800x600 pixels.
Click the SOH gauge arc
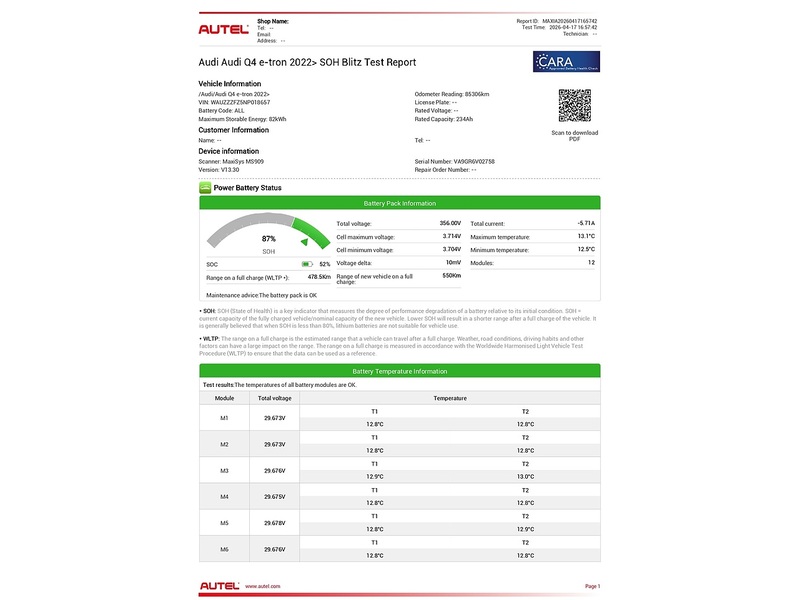click(268, 230)
